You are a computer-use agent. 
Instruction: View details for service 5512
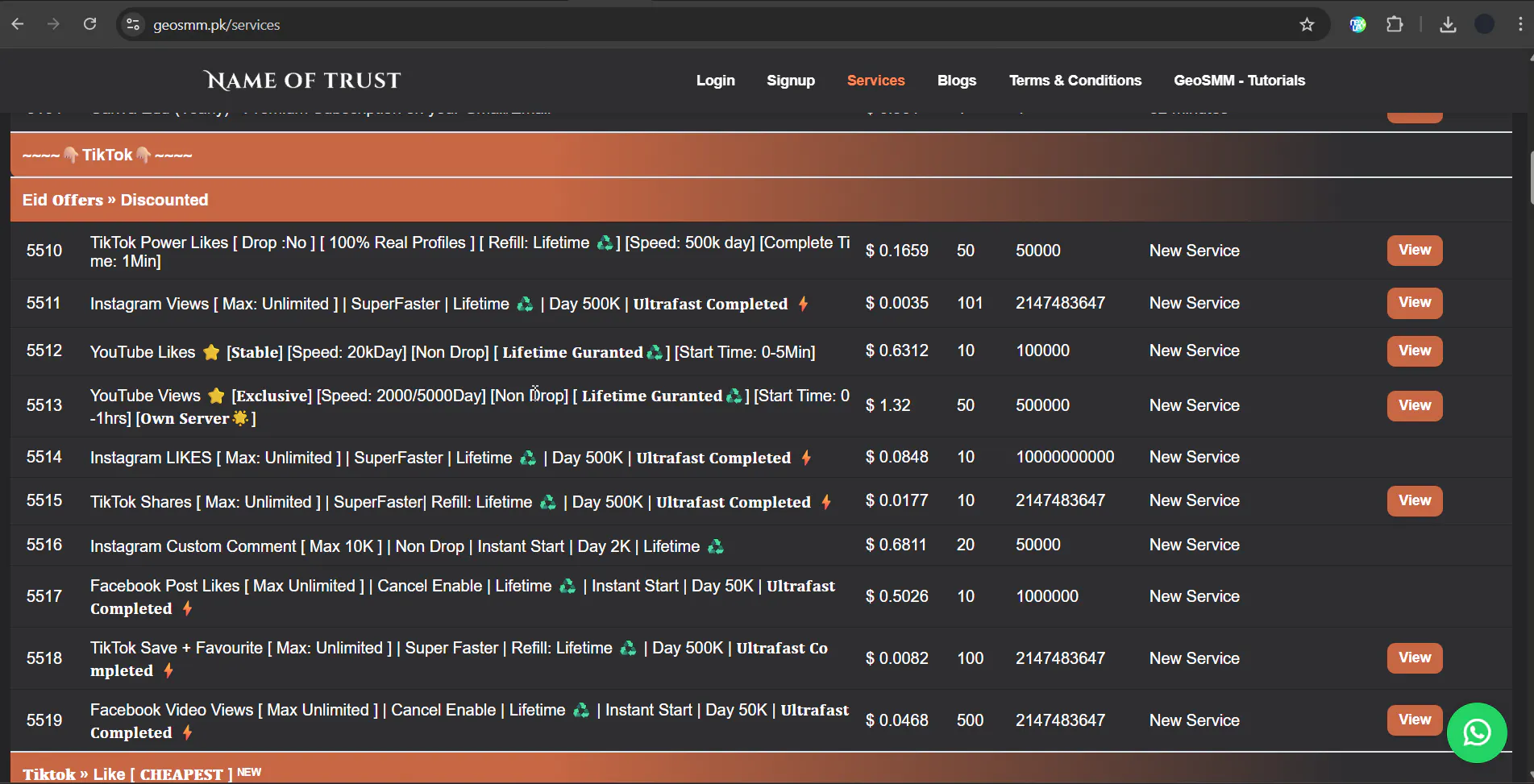point(1415,351)
